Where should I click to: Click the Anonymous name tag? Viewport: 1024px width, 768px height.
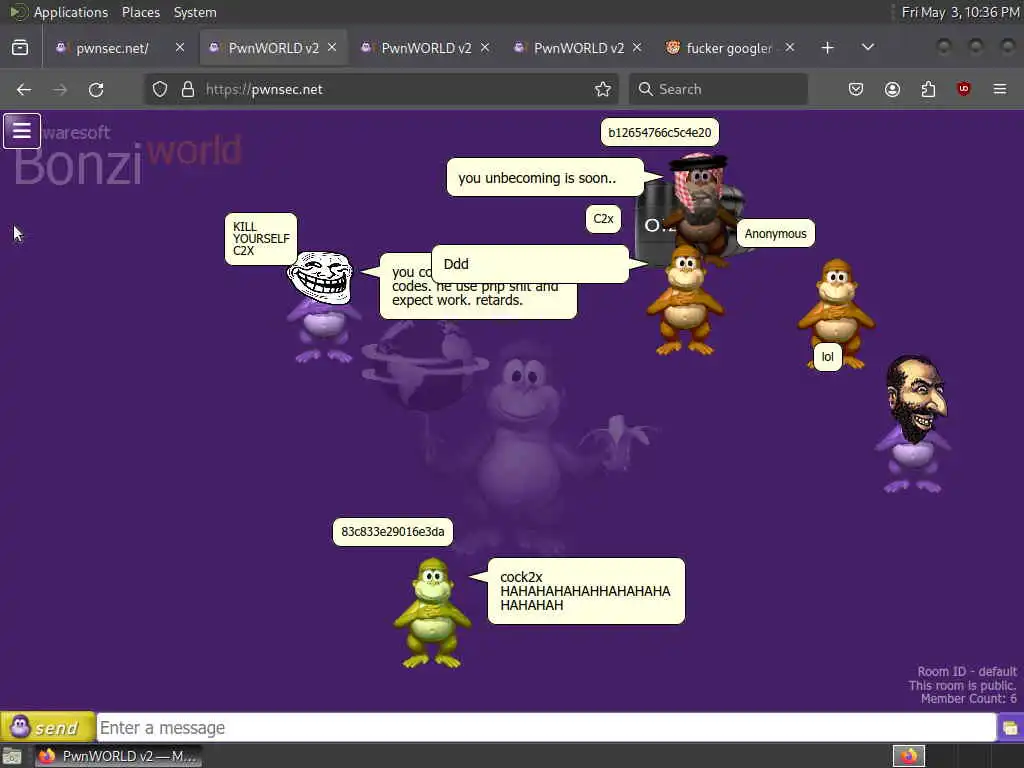pos(775,233)
